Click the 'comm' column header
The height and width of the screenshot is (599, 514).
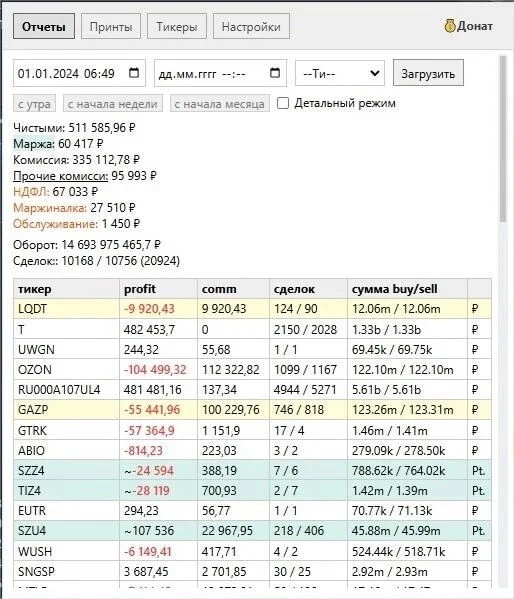(233, 289)
